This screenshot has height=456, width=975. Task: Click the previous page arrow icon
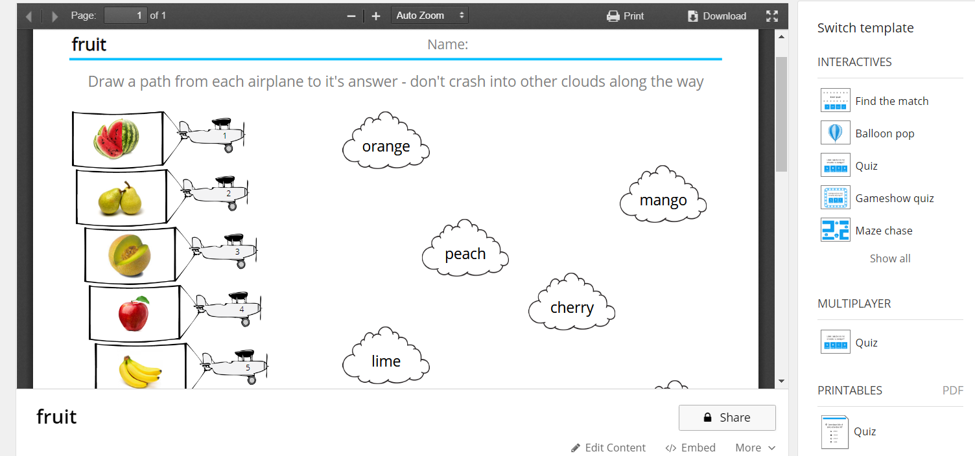tap(29, 16)
